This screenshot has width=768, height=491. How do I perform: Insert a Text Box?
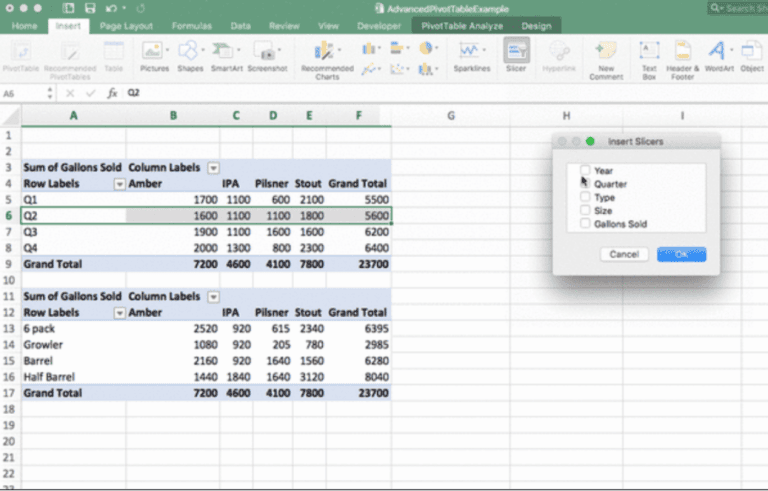point(649,54)
